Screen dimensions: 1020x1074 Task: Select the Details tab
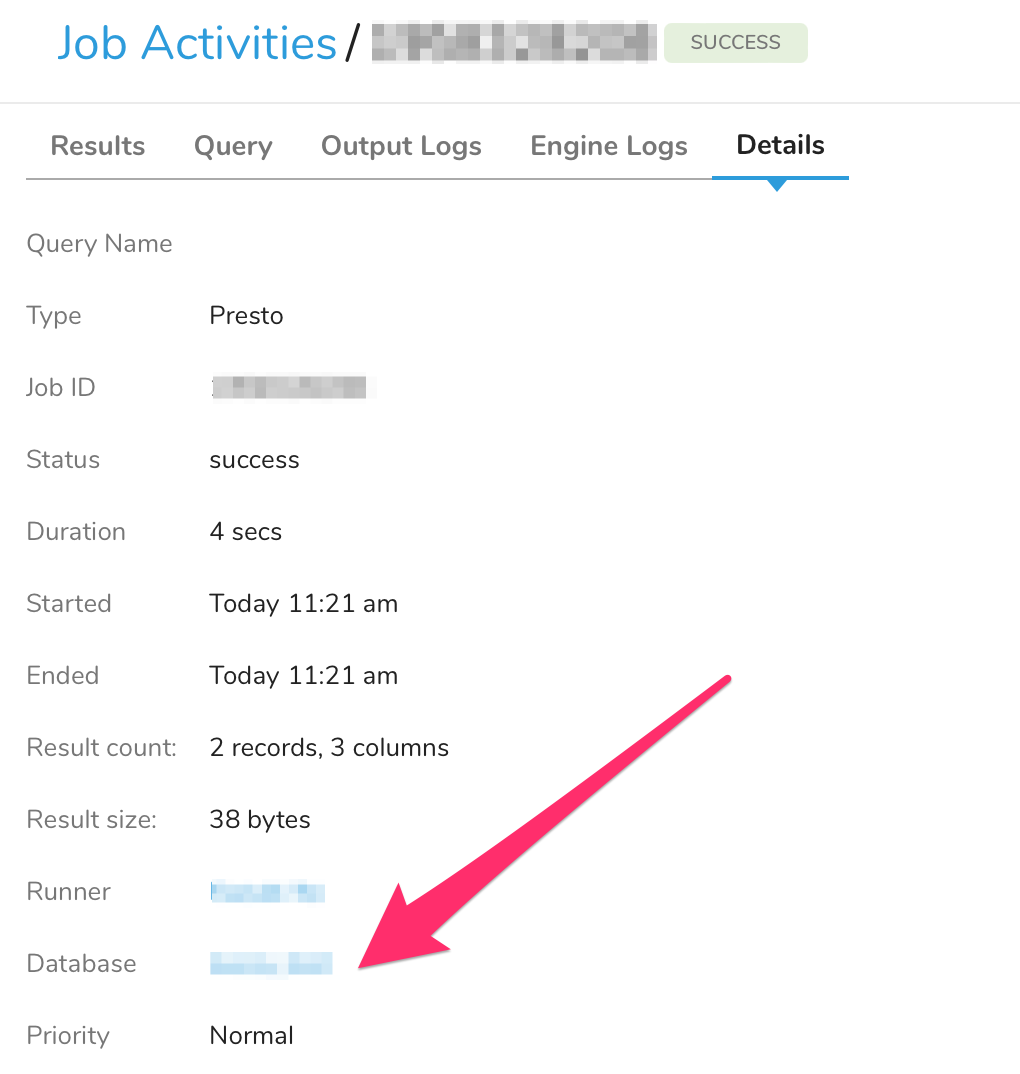tap(780, 145)
